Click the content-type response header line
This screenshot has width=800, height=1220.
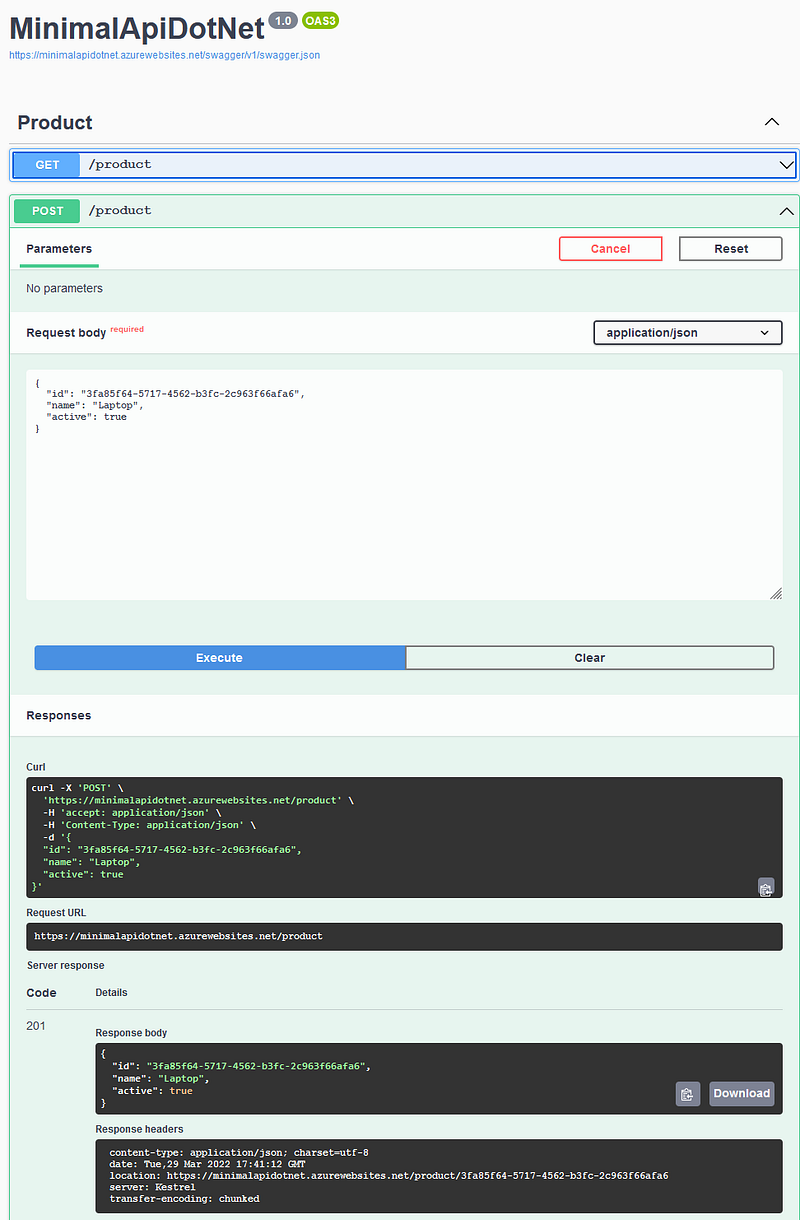(x=239, y=1153)
